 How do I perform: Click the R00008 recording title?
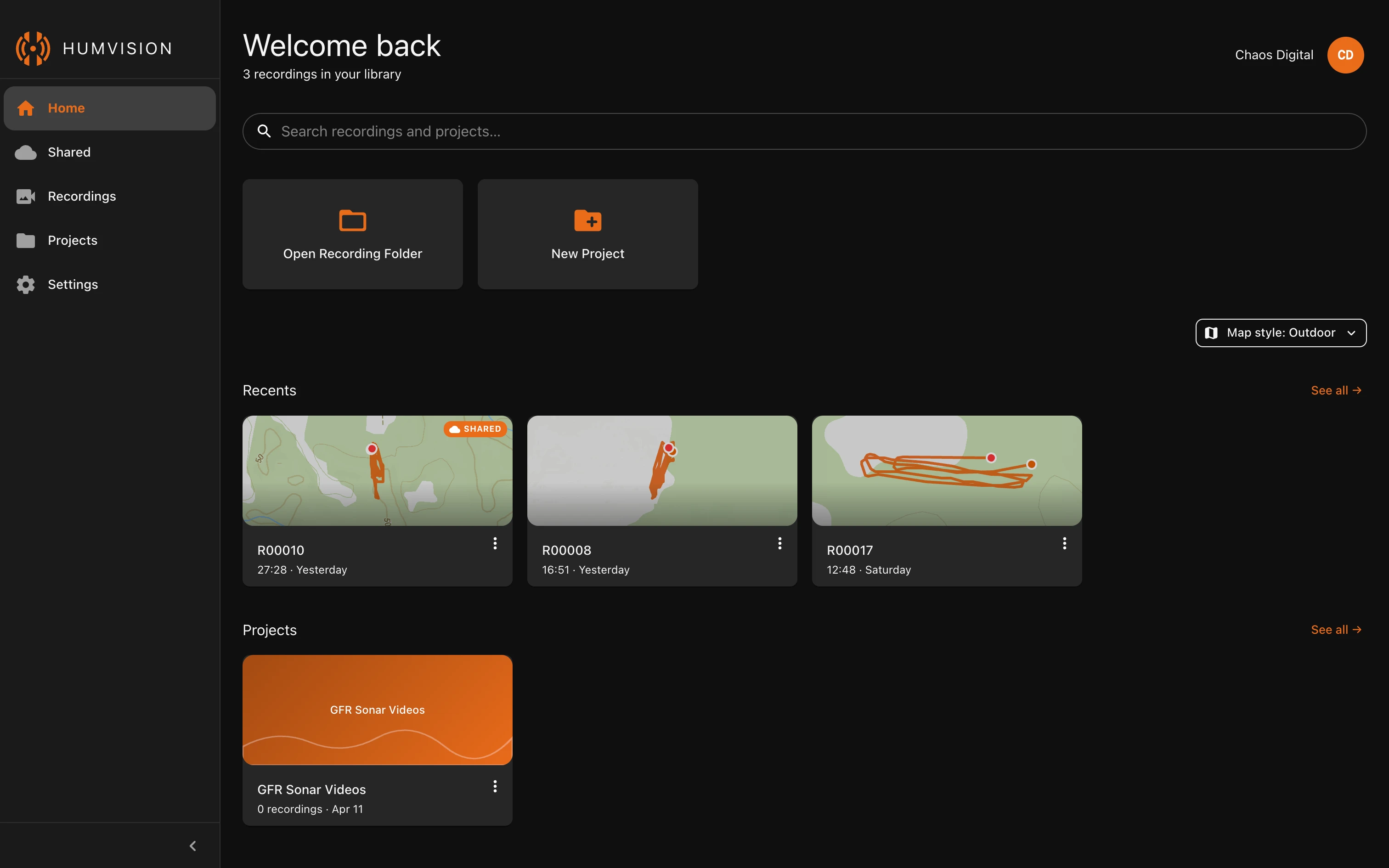(566, 550)
